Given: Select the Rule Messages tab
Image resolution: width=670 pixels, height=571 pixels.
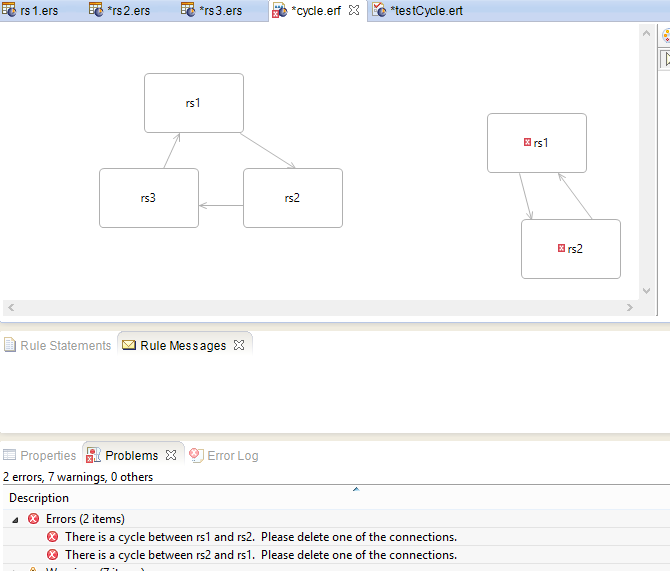Looking at the screenshot, I should [183, 345].
